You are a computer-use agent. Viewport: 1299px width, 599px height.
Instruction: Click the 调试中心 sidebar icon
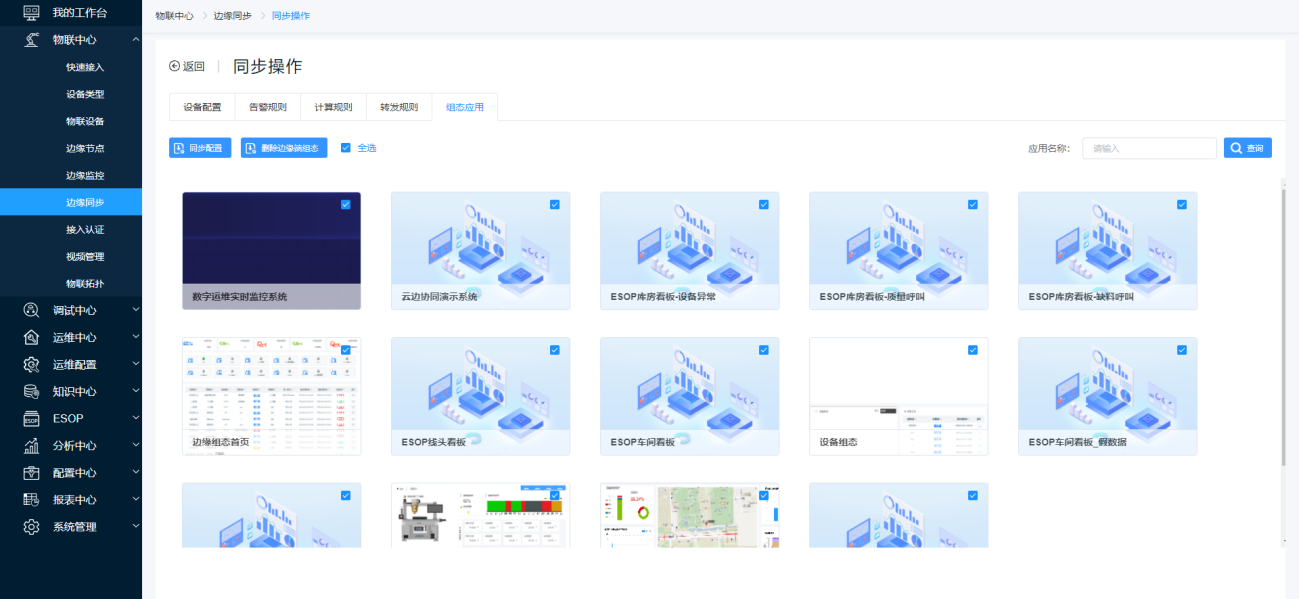point(32,310)
